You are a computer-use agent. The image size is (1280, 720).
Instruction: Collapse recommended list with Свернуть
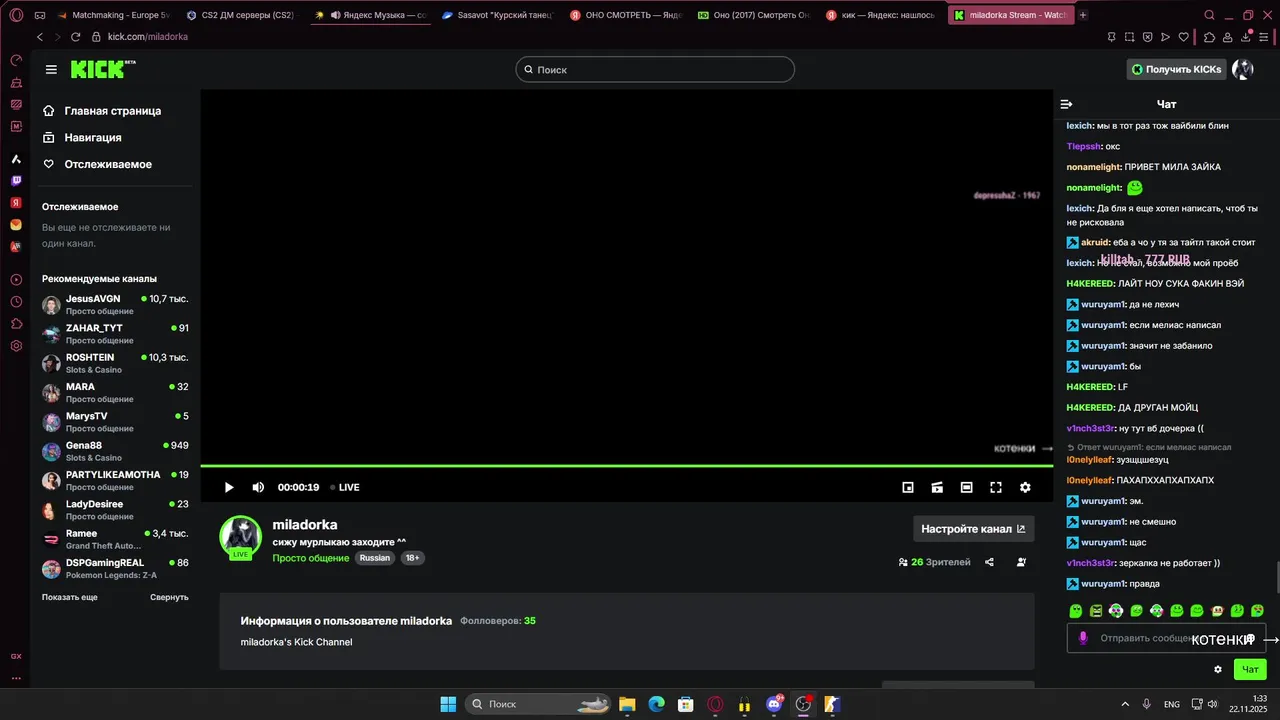coord(169,597)
